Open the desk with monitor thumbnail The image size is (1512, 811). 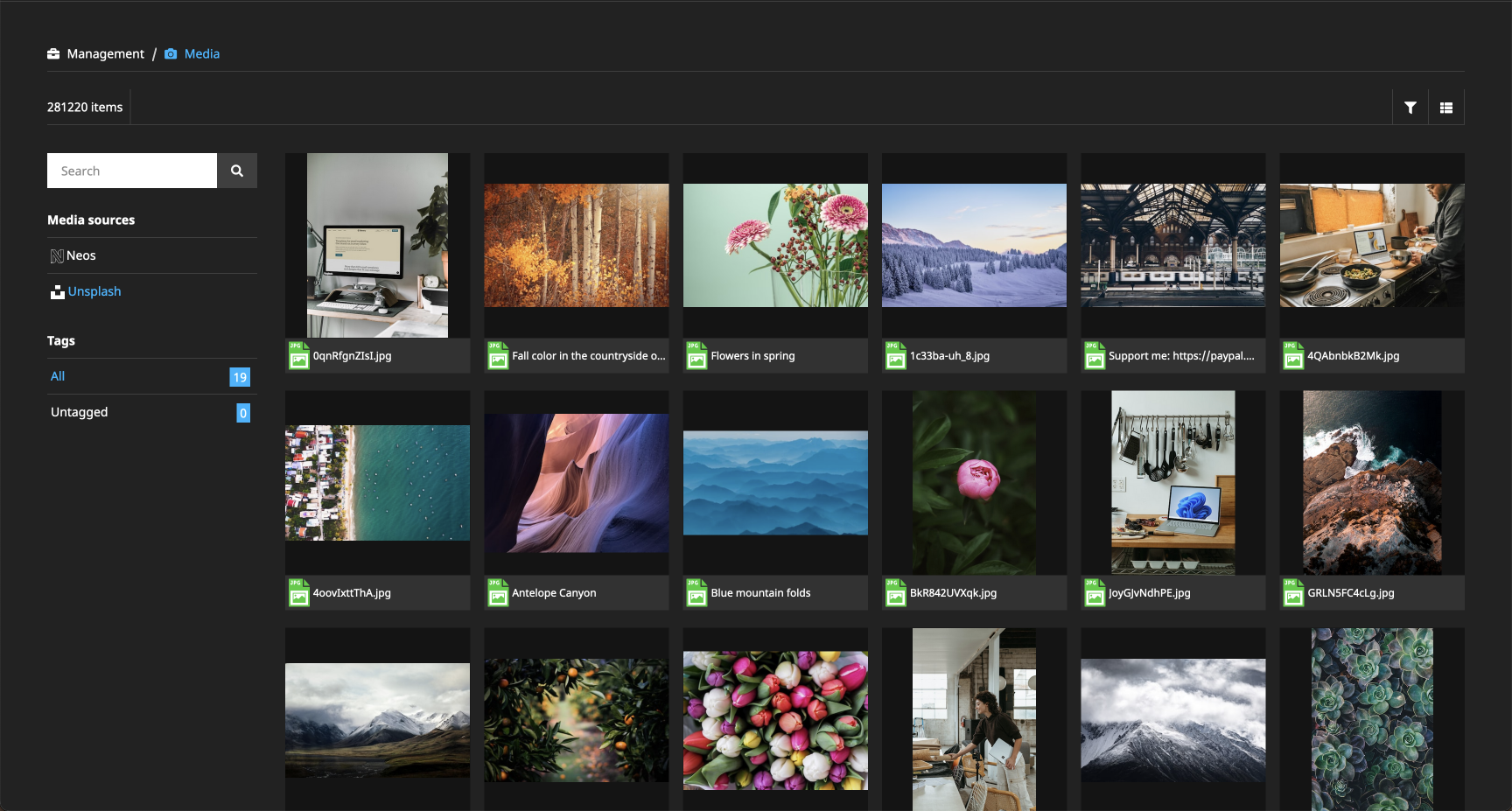tap(377, 246)
